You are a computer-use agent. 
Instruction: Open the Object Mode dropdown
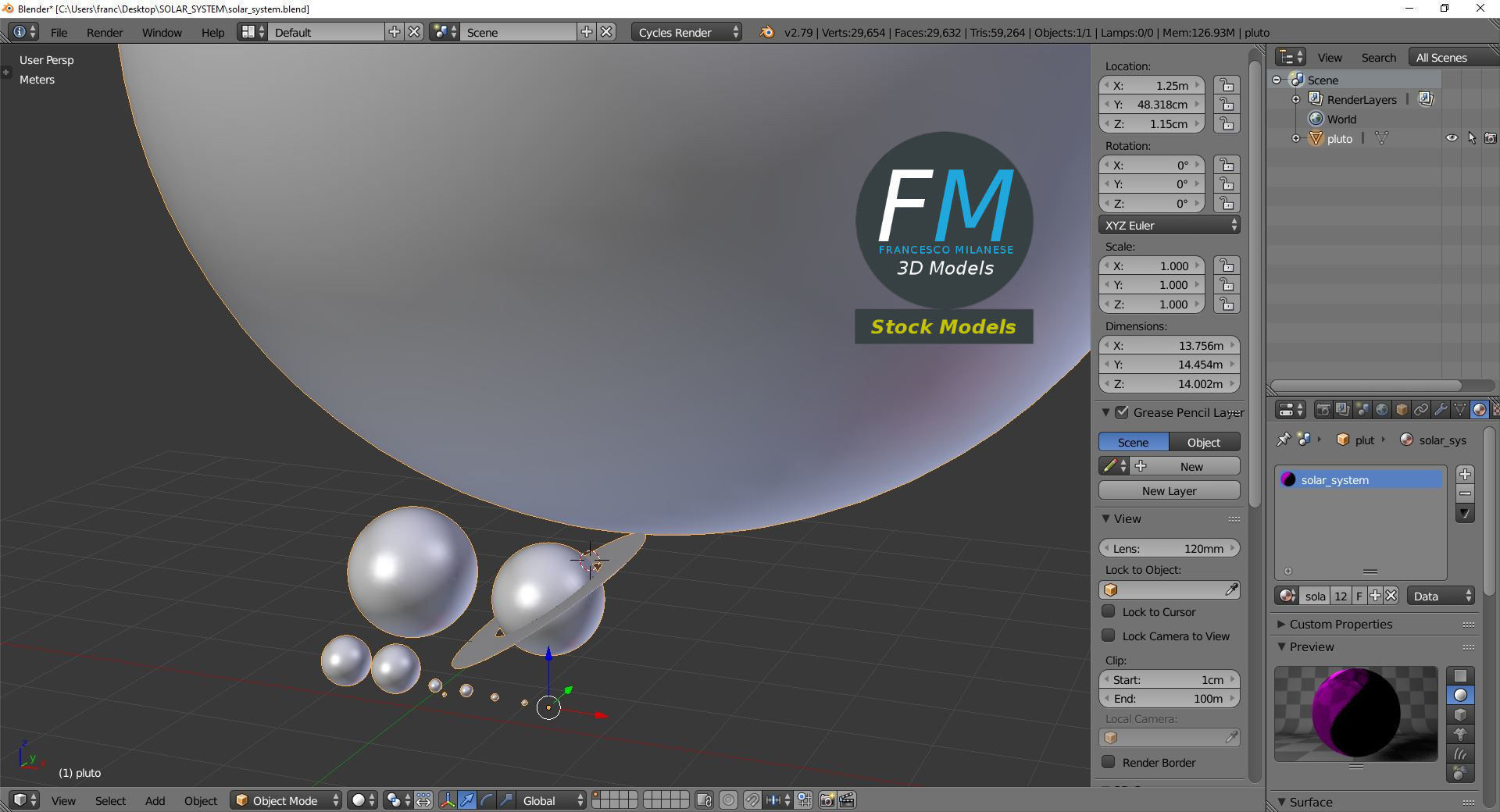coord(287,800)
